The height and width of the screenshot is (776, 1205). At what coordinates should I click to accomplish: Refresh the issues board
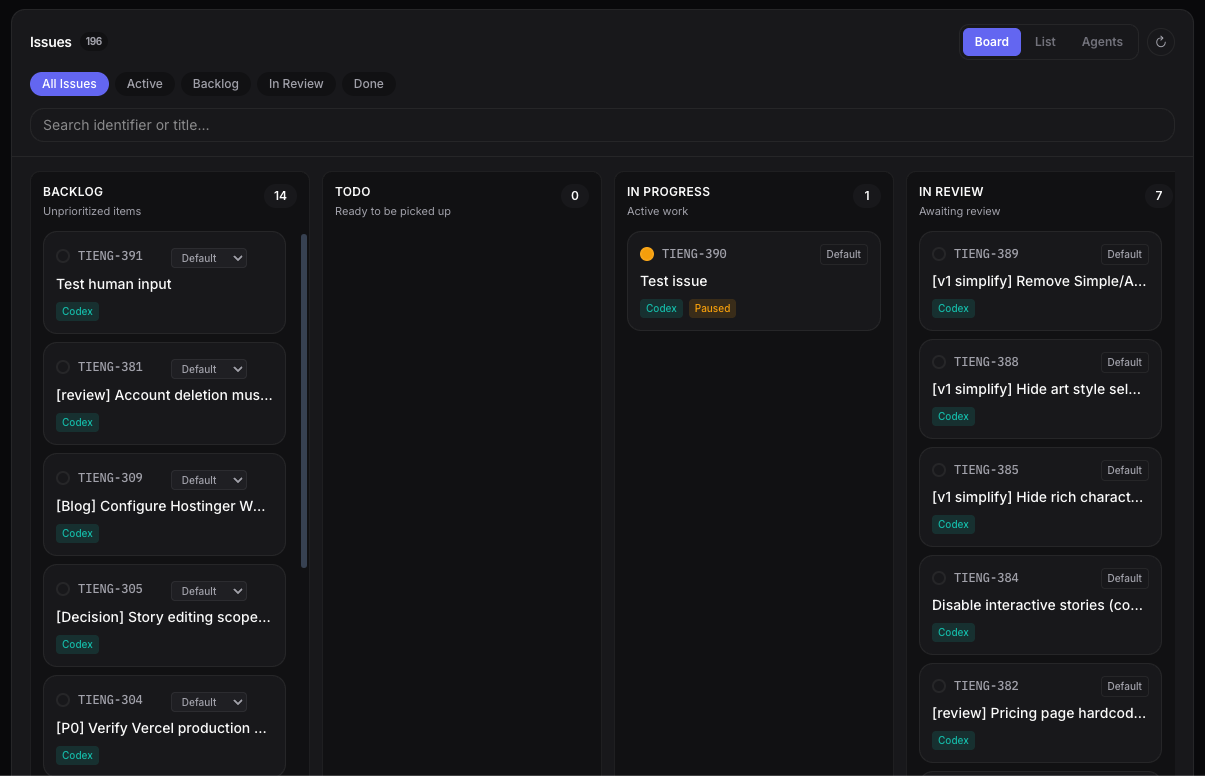click(x=1160, y=41)
